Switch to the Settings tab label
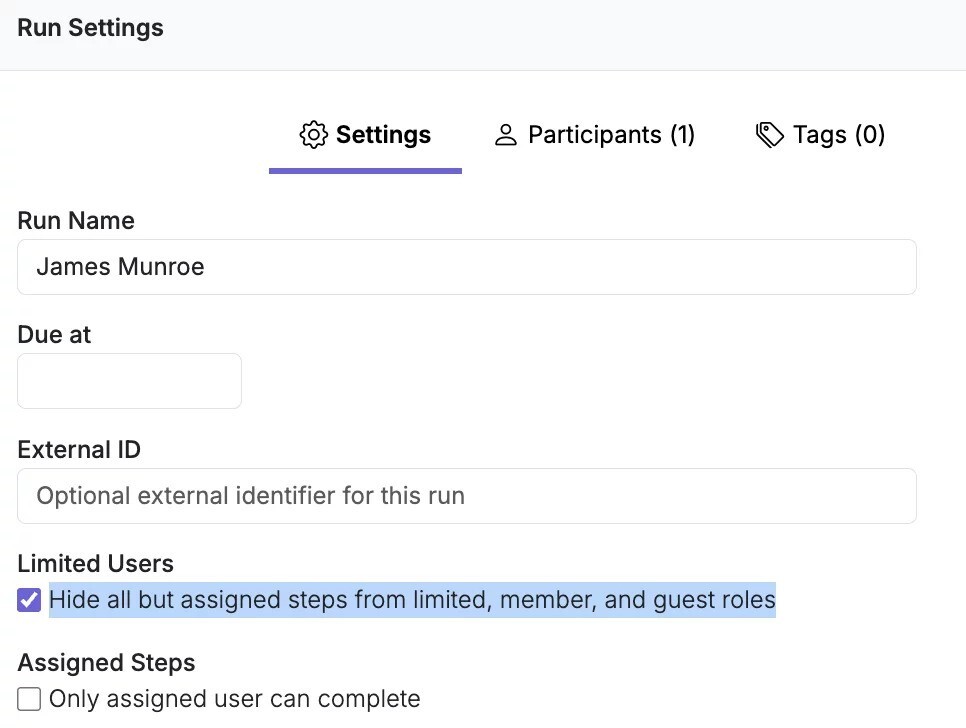966x728 pixels. 383,135
